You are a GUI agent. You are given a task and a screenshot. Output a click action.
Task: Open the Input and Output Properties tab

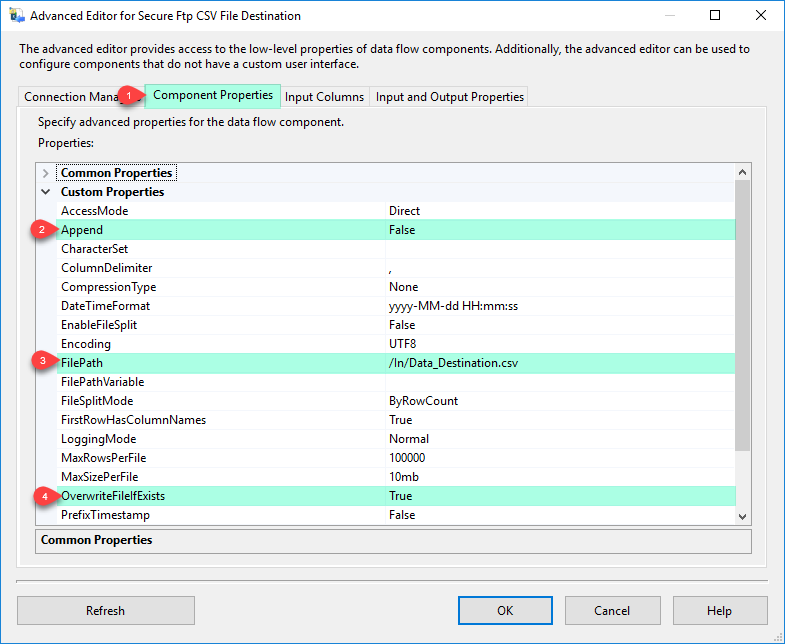pos(449,97)
